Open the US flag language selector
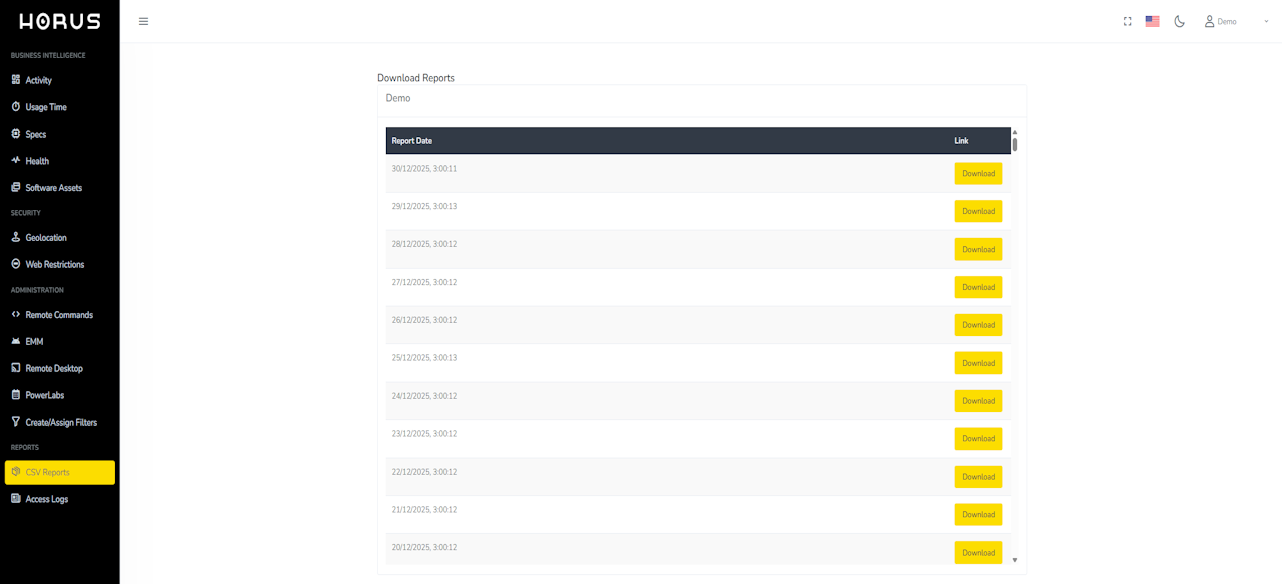 click(x=1152, y=21)
